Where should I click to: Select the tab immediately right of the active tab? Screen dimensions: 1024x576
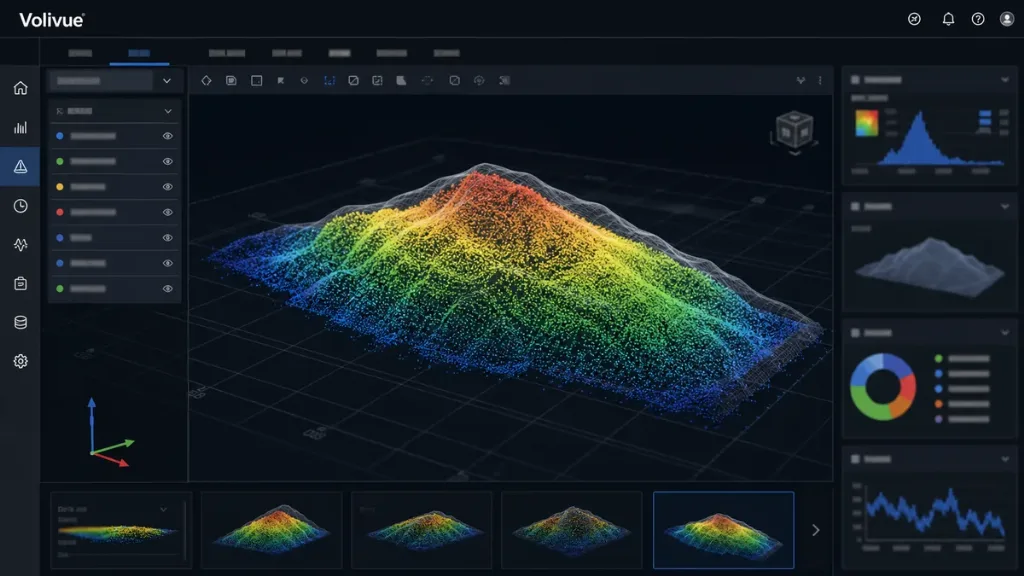[x=227, y=53]
